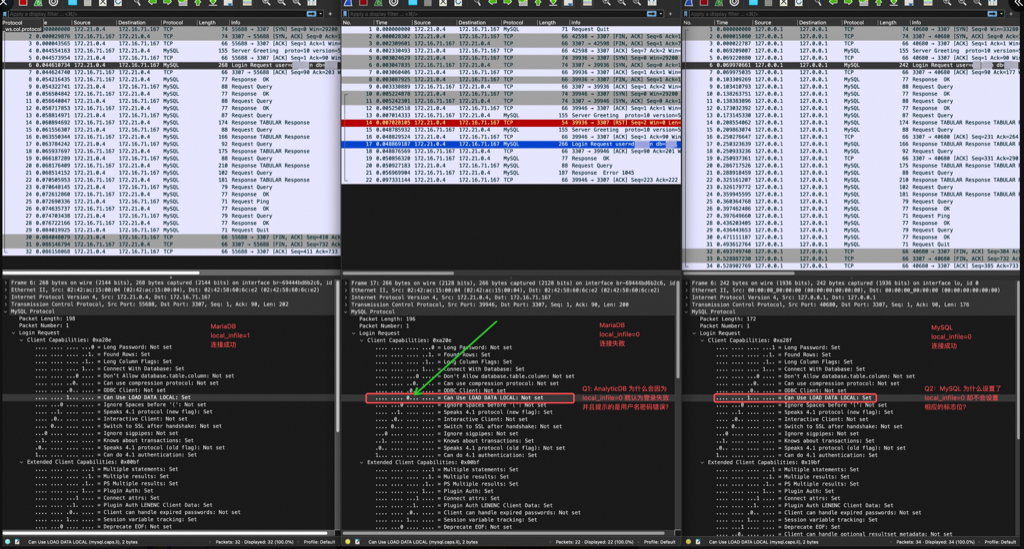Click the red stop capture icon in the right window
This screenshot has height=549, width=1024.
coord(705,4)
